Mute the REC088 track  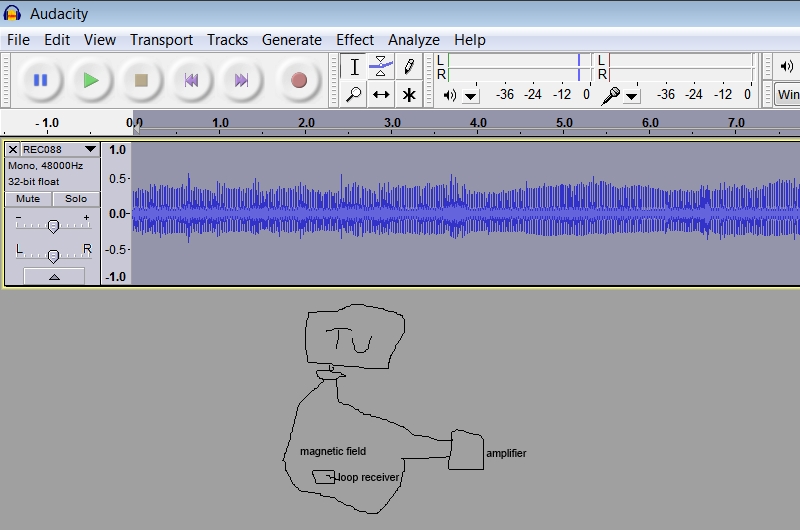click(x=28, y=199)
